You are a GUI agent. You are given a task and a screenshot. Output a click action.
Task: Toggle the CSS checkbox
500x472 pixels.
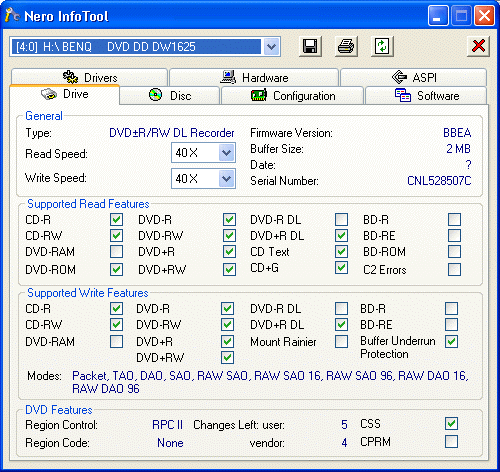(x=451, y=424)
